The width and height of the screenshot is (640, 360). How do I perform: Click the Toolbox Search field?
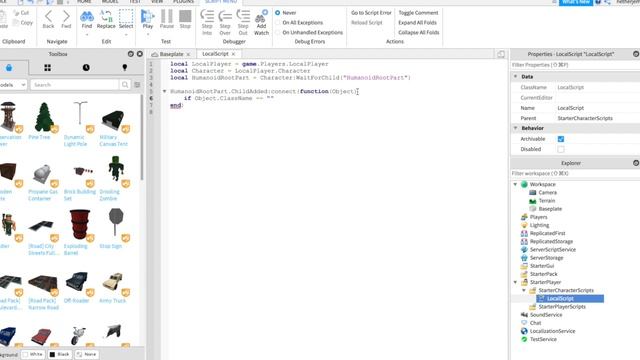pyautogui.click(x=75, y=84)
